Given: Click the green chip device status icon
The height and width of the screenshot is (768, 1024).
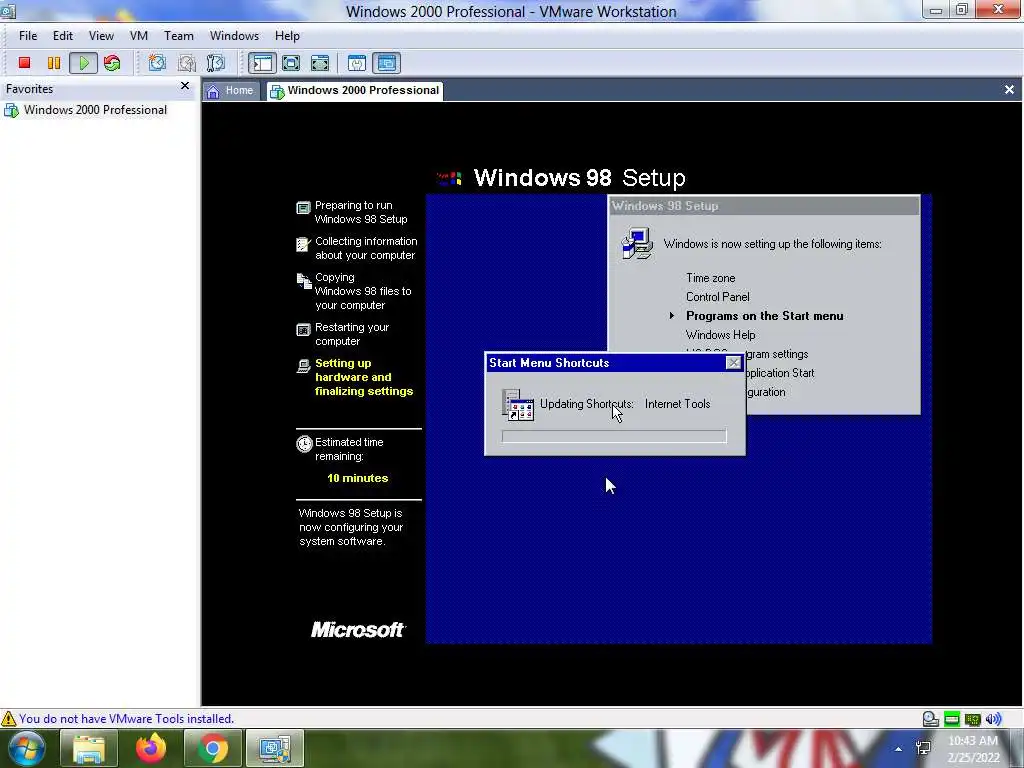Looking at the screenshot, I should click(972, 720).
